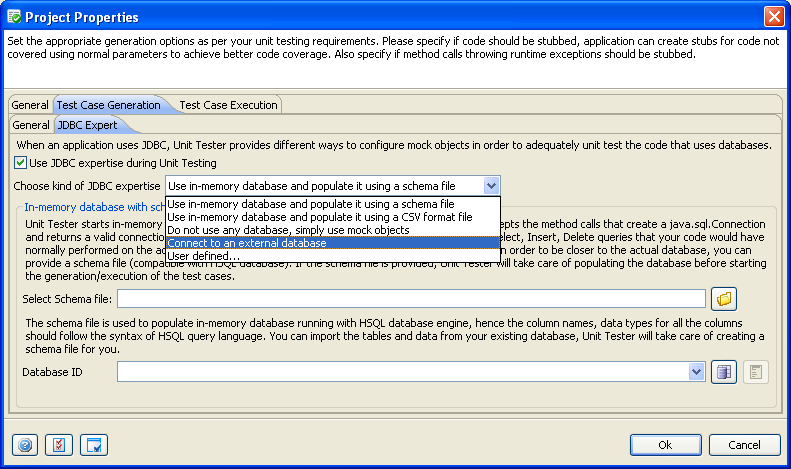The height and width of the screenshot is (469, 791).
Task: Confirm with the Ok button
Action: (x=665, y=445)
